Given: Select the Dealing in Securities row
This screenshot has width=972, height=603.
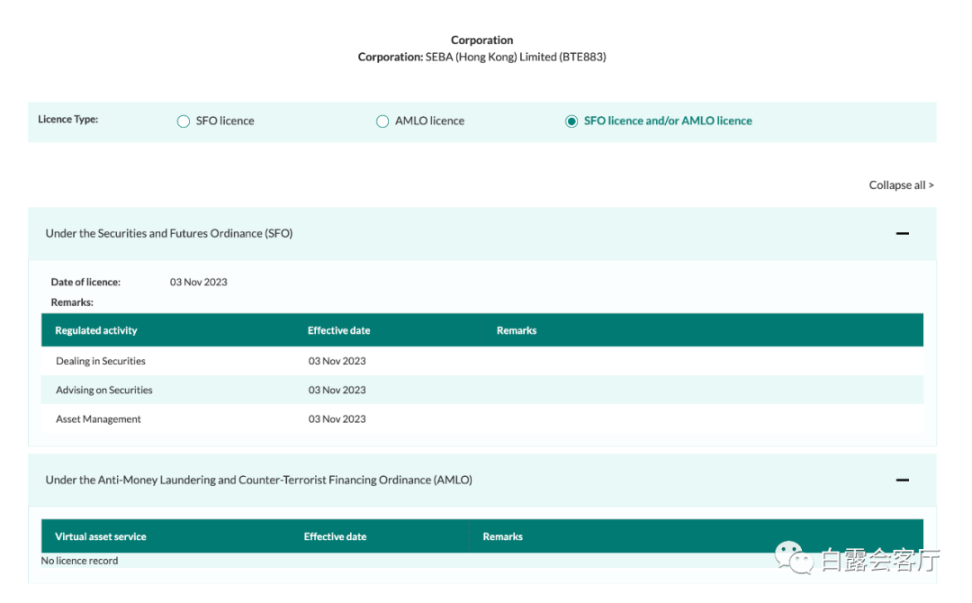Looking at the screenshot, I should 482,361.
